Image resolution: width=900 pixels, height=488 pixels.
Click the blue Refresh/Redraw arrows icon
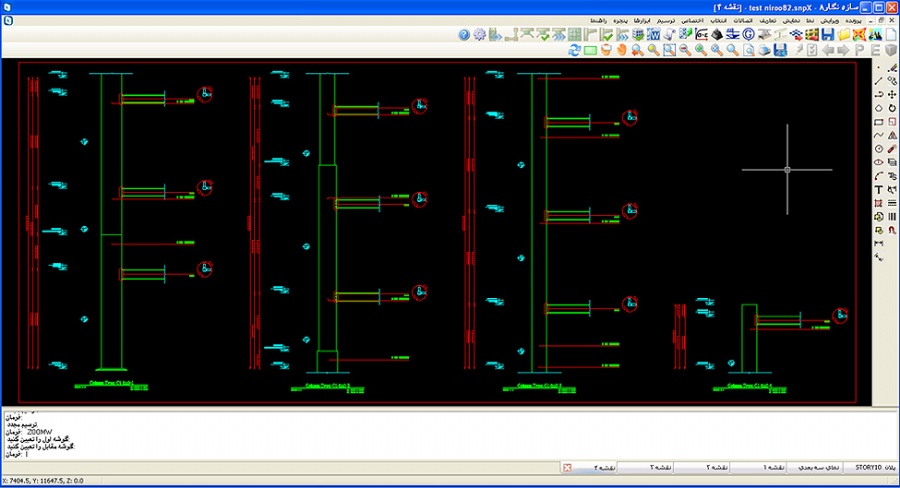tap(574, 49)
